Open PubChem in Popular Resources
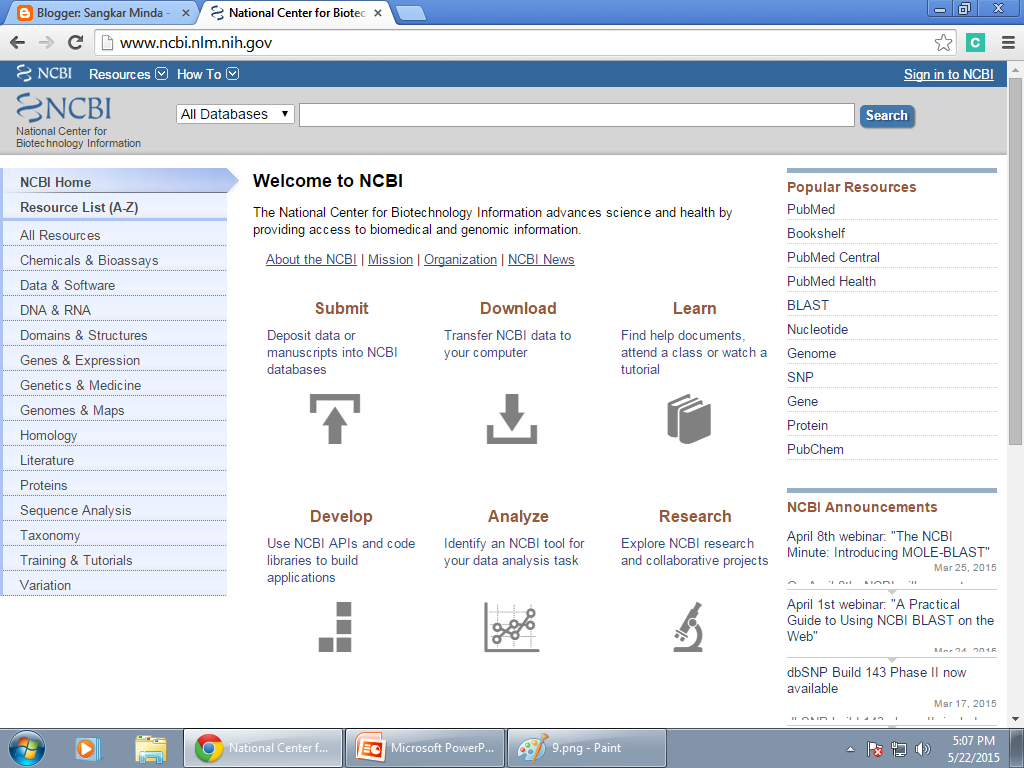 [x=815, y=449]
